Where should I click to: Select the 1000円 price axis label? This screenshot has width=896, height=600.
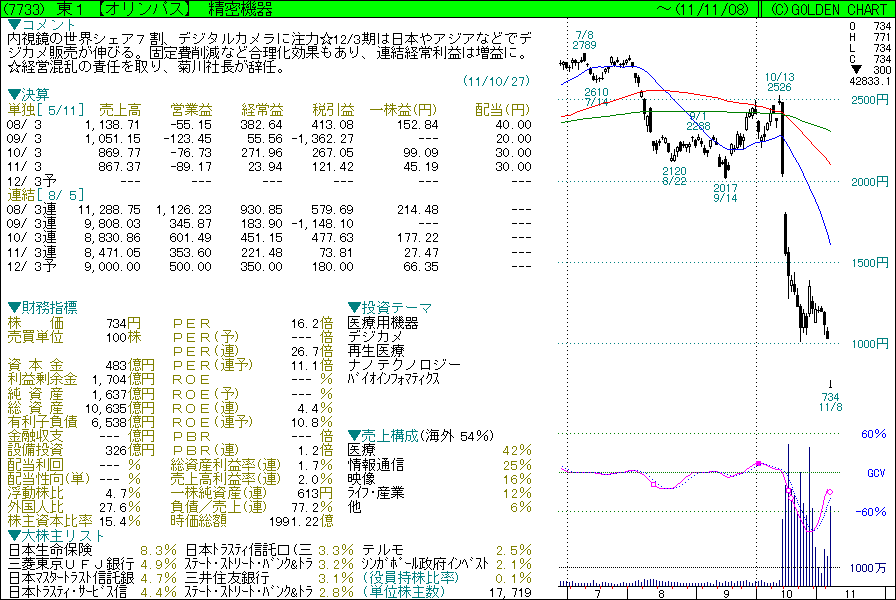point(870,343)
